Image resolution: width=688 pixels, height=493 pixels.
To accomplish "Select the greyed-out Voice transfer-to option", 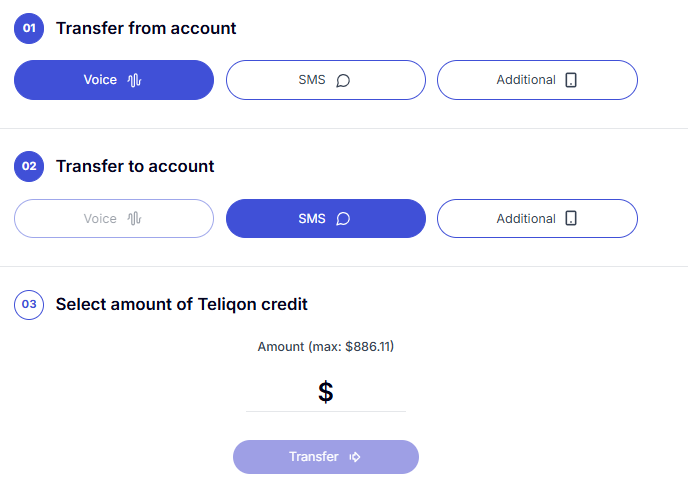I will click(x=113, y=219).
